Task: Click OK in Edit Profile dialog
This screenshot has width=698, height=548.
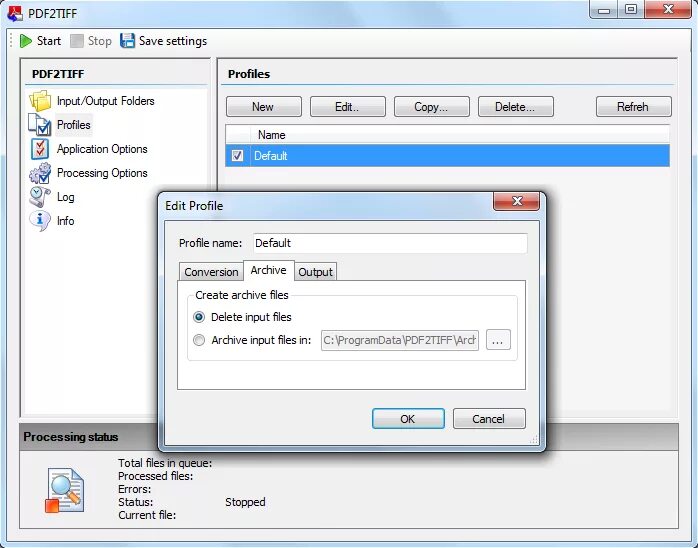Action: tap(408, 419)
